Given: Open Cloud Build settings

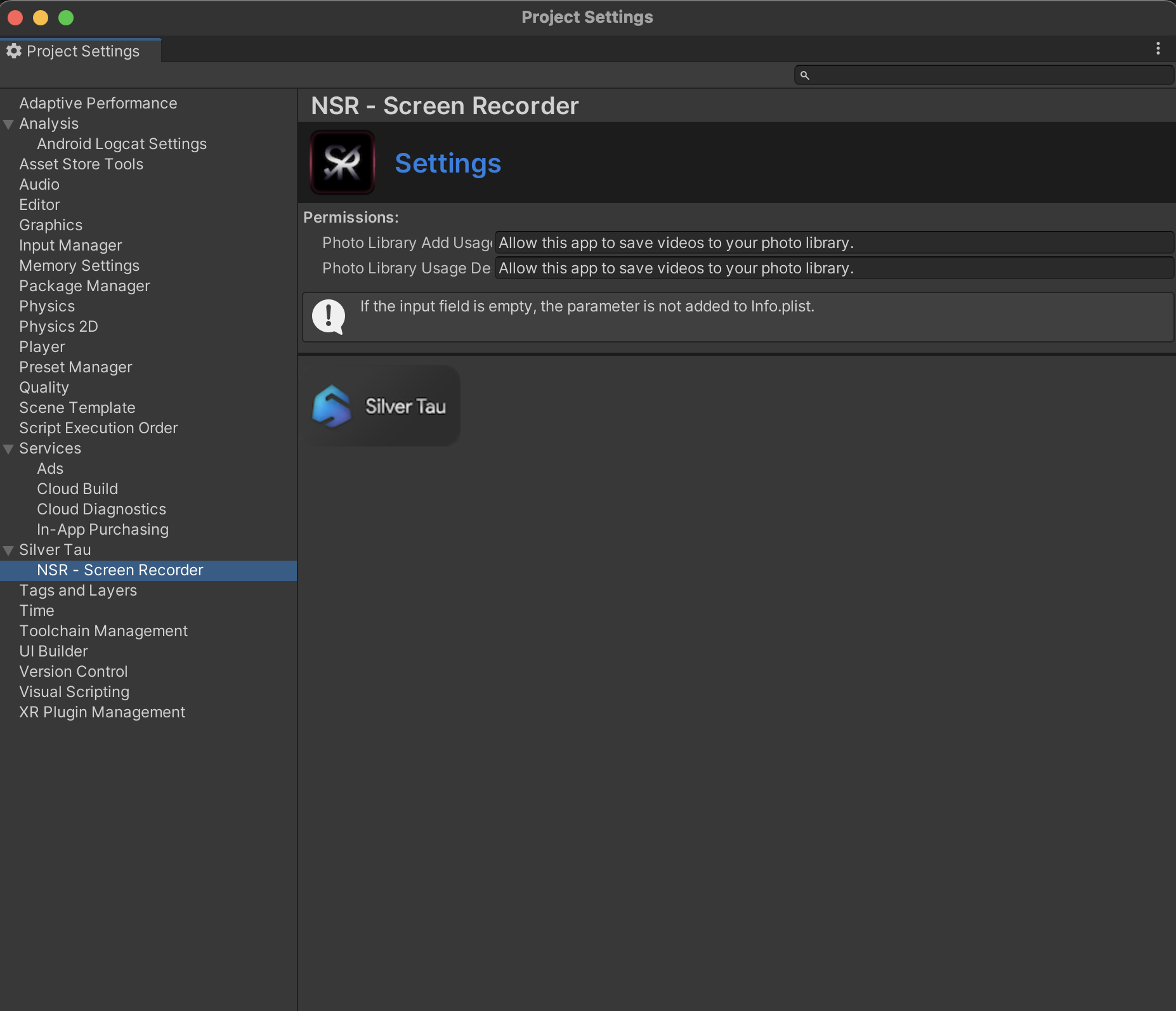Looking at the screenshot, I should [x=77, y=489].
